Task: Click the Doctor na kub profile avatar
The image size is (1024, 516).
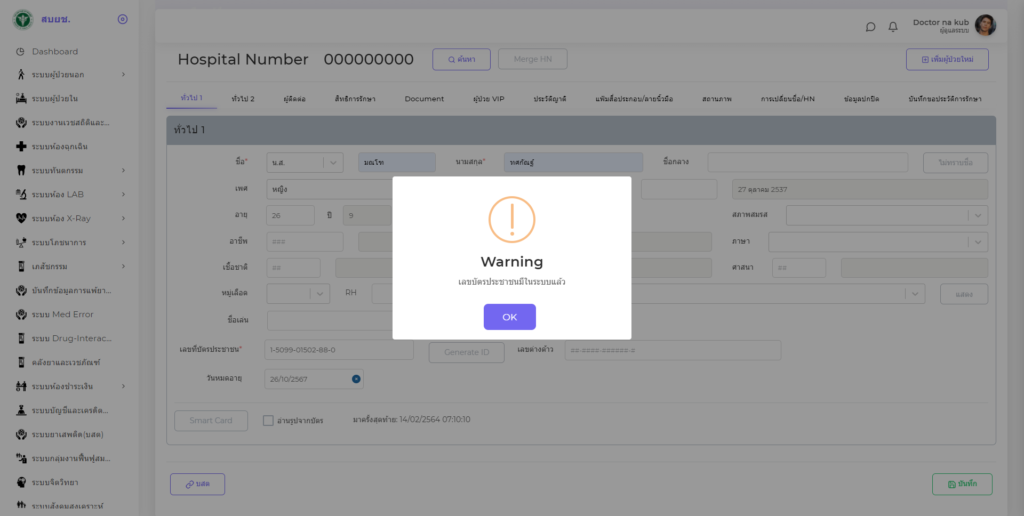Action: [x=985, y=26]
